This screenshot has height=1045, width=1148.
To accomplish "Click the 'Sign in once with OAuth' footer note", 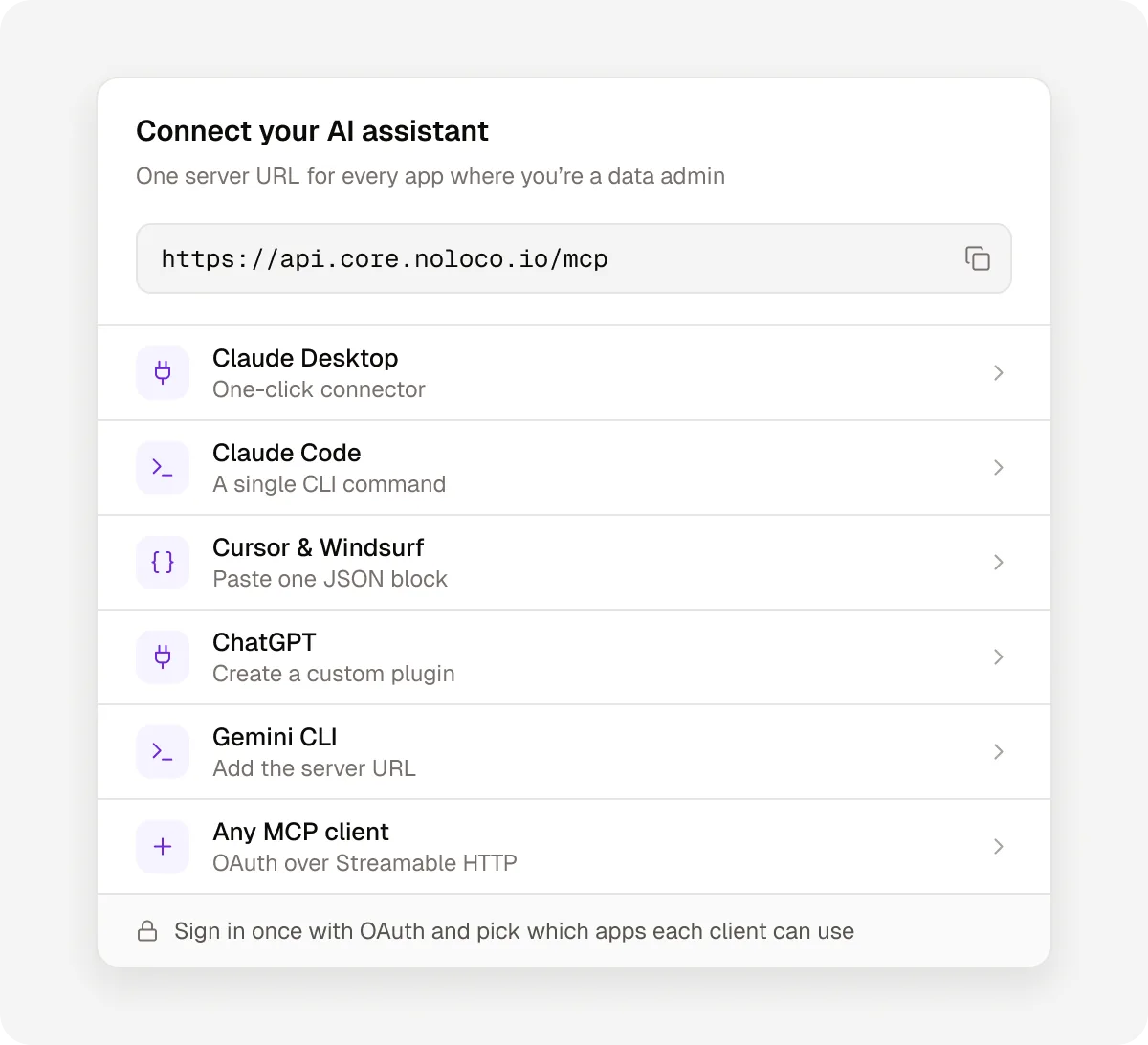I will 514,931.
